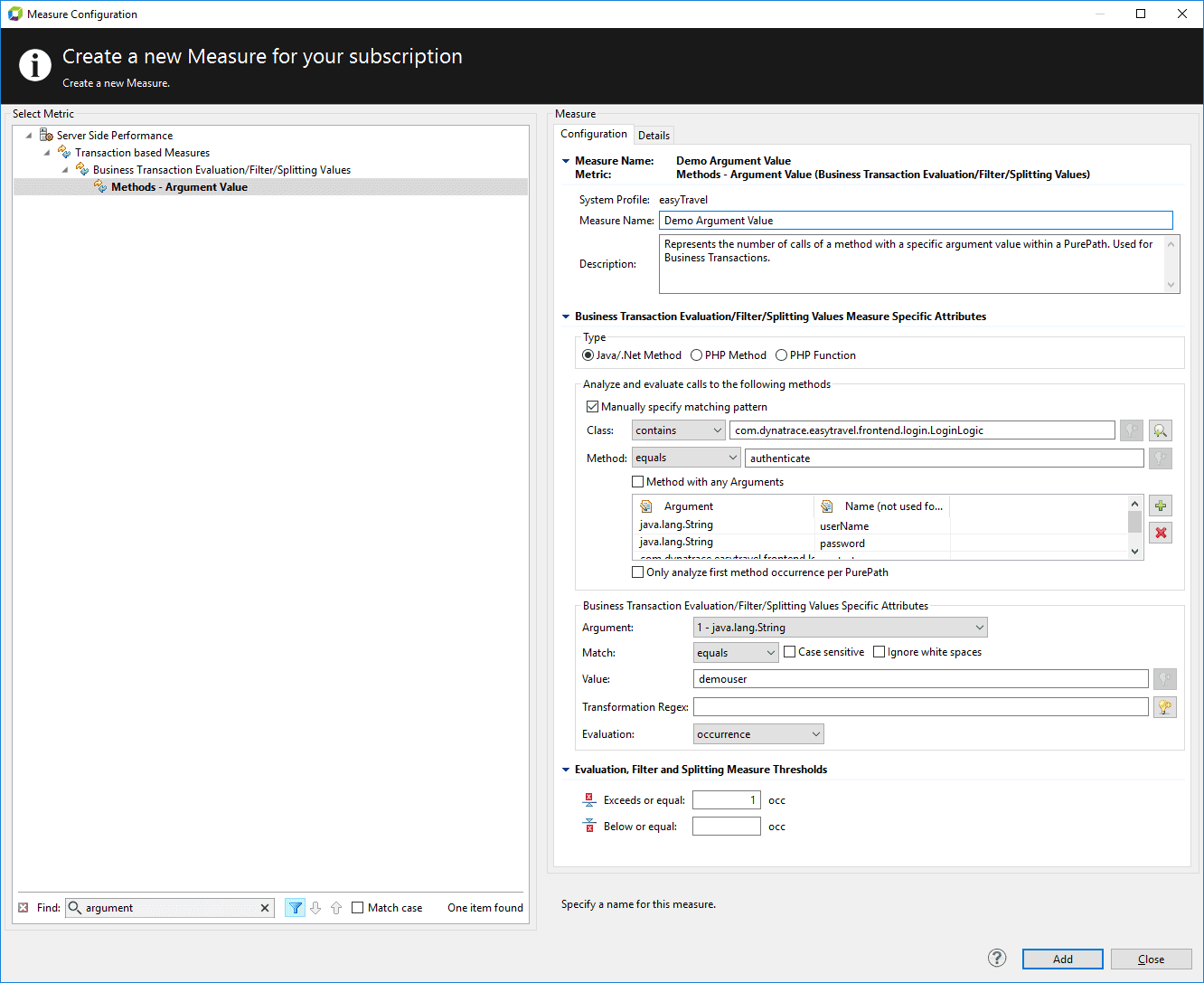Click the argument table scroll up arrow
Viewport: 1204px width, 983px height.
tap(1135, 504)
